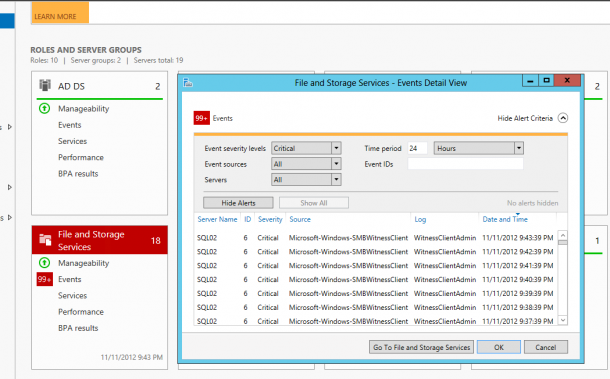Select event row dated 11/11/2012 9:43:39 PM

(375, 238)
